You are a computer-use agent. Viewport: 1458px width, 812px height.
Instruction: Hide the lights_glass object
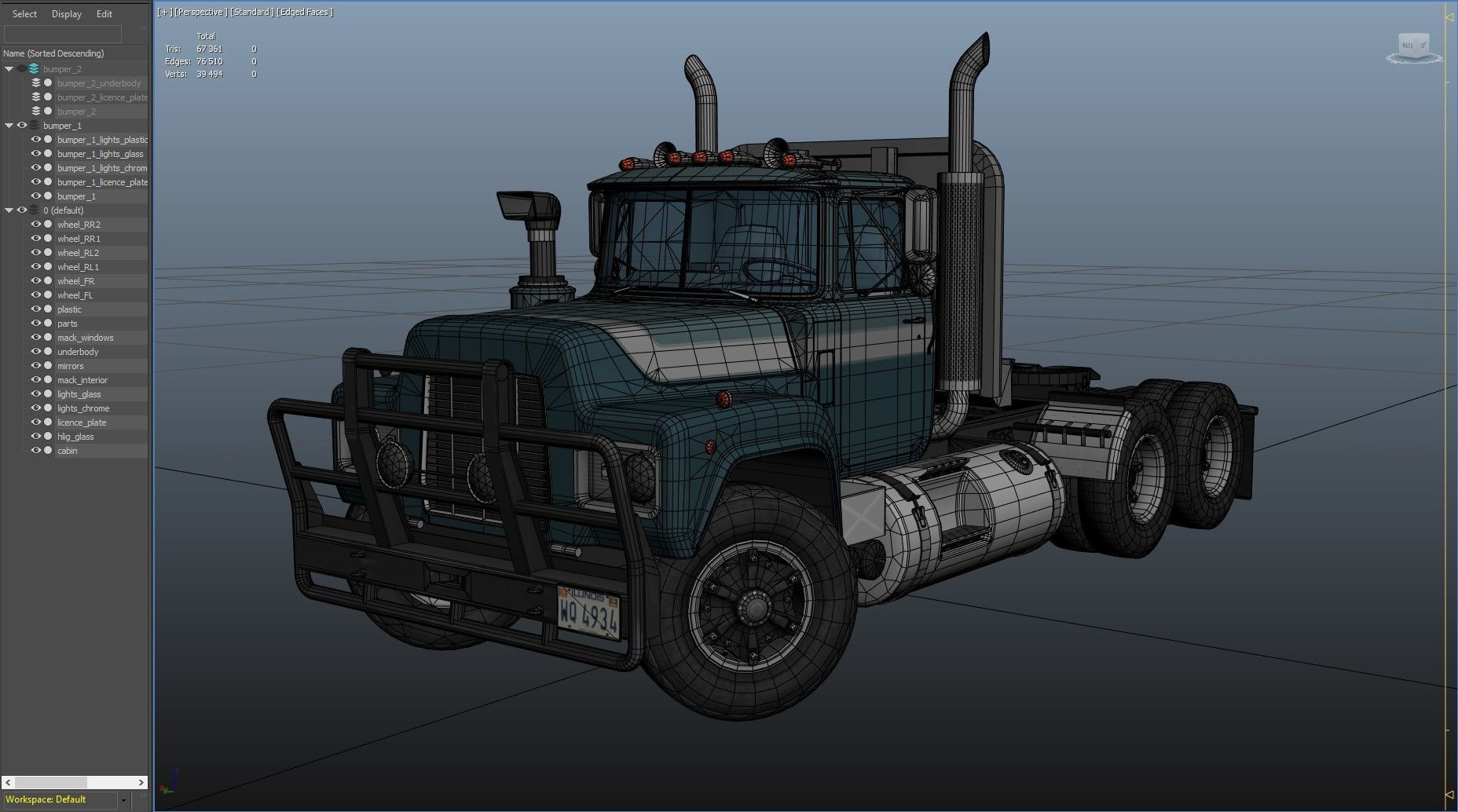(36, 394)
